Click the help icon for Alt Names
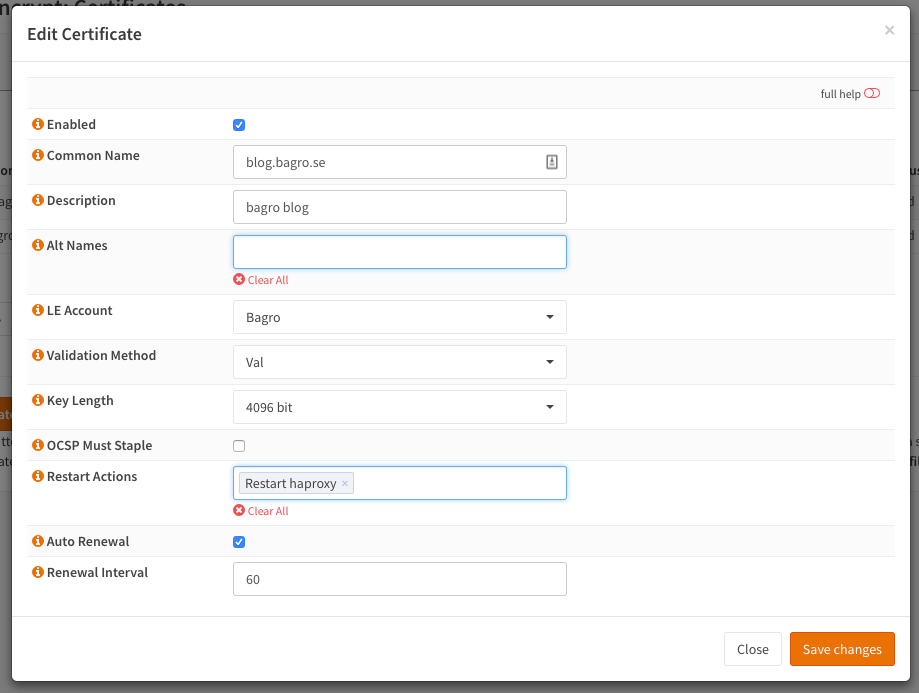Viewport: 919px width, 693px height. (x=38, y=246)
